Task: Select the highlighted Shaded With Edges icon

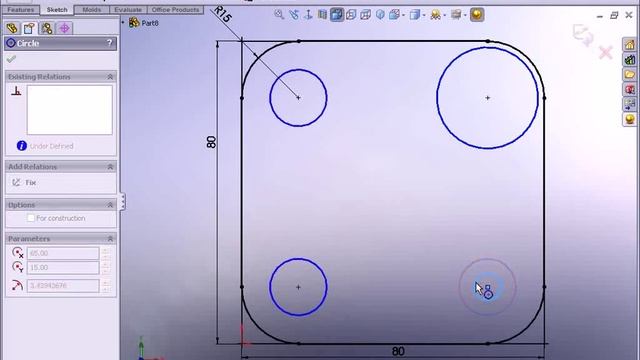Action: pyautogui.click(x=337, y=15)
